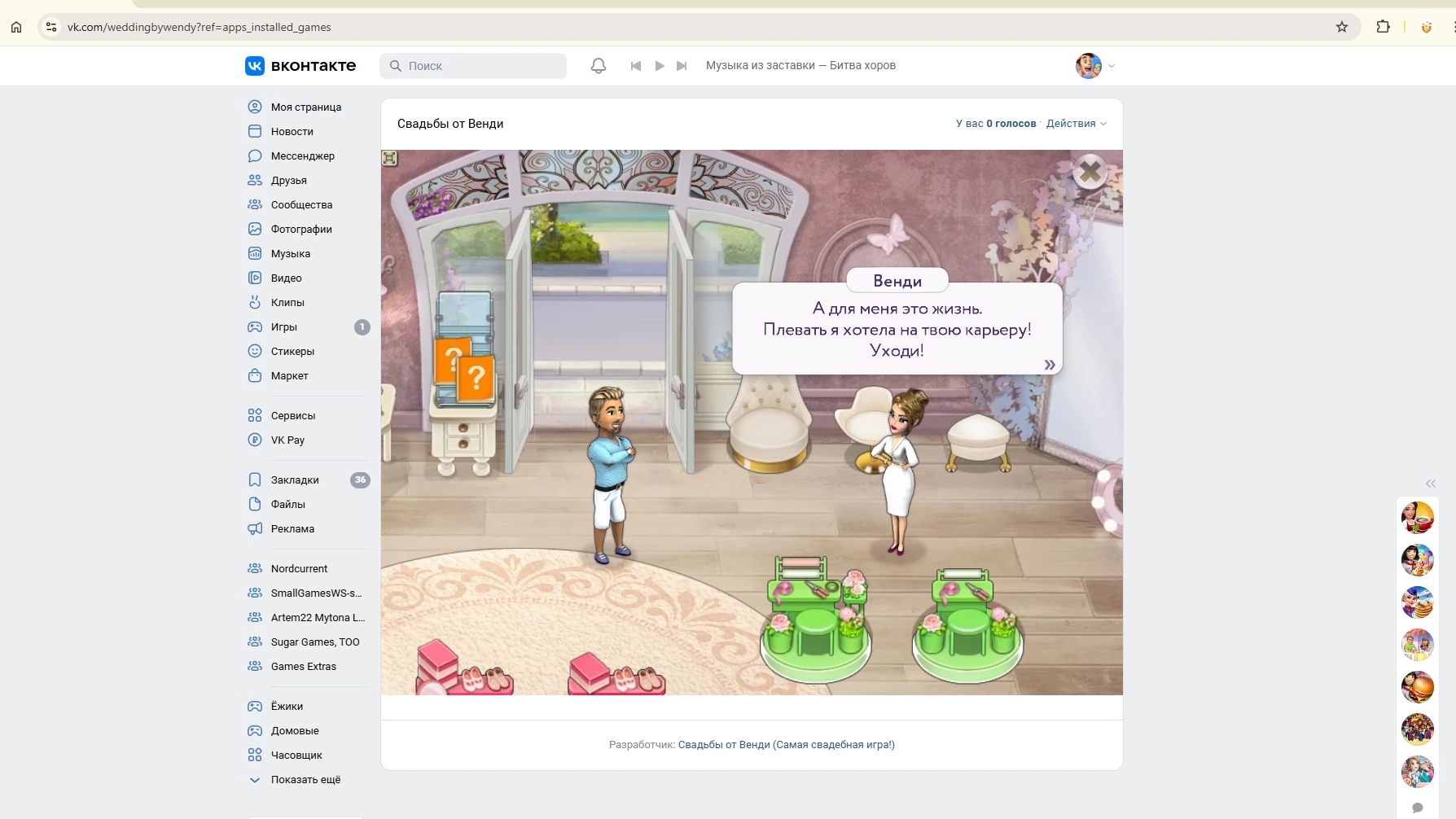Toggle game fullscreen icon
Image resolution: width=1456 pixels, height=819 pixels.
[390, 158]
